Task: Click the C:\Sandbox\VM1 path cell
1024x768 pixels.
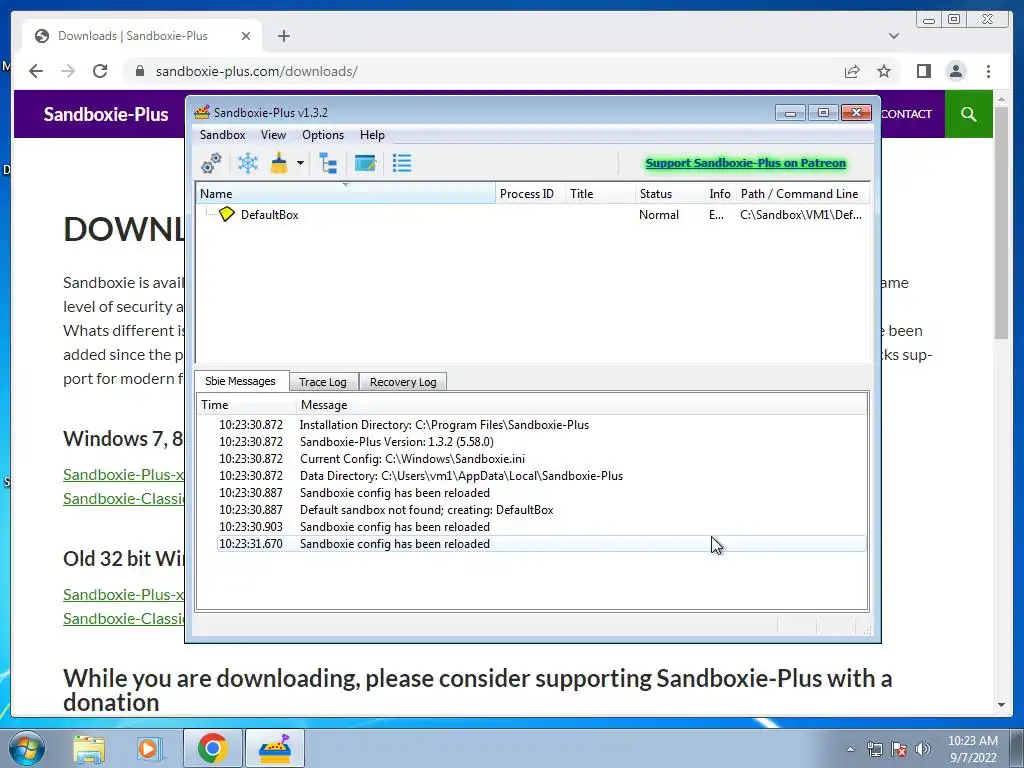Action: pos(801,215)
